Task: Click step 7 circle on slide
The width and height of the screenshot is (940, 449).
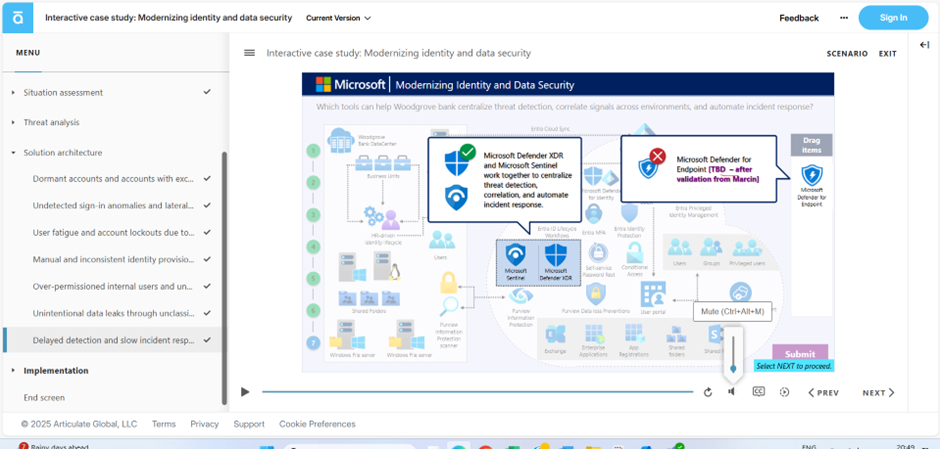Action: click(x=313, y=343)
